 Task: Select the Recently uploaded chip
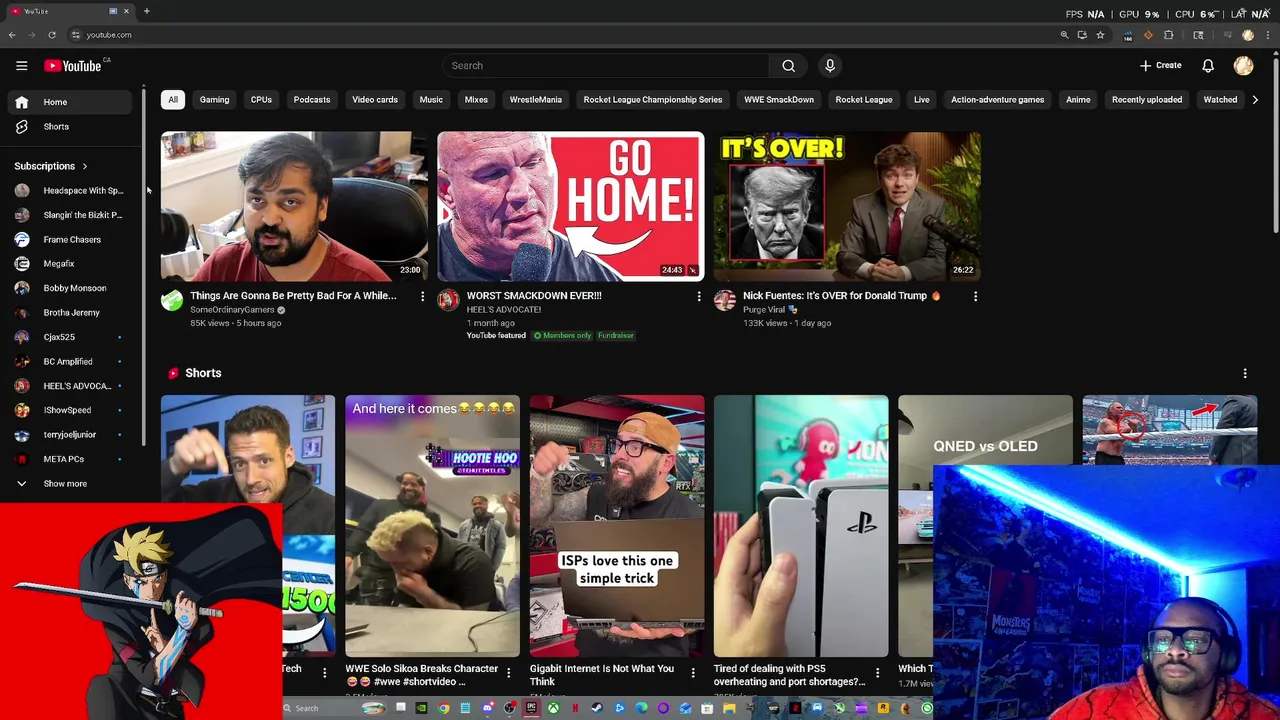(x=1147, y=99)
